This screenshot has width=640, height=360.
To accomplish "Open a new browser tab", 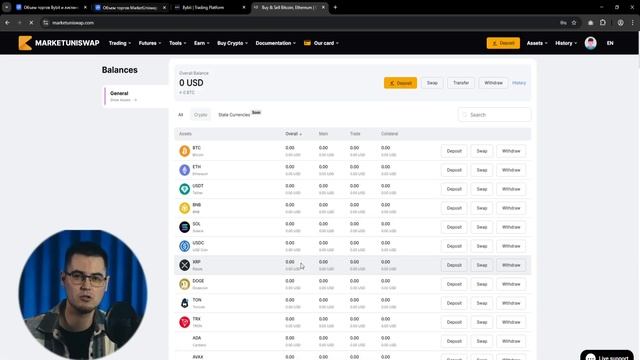I will click(335, 7).
